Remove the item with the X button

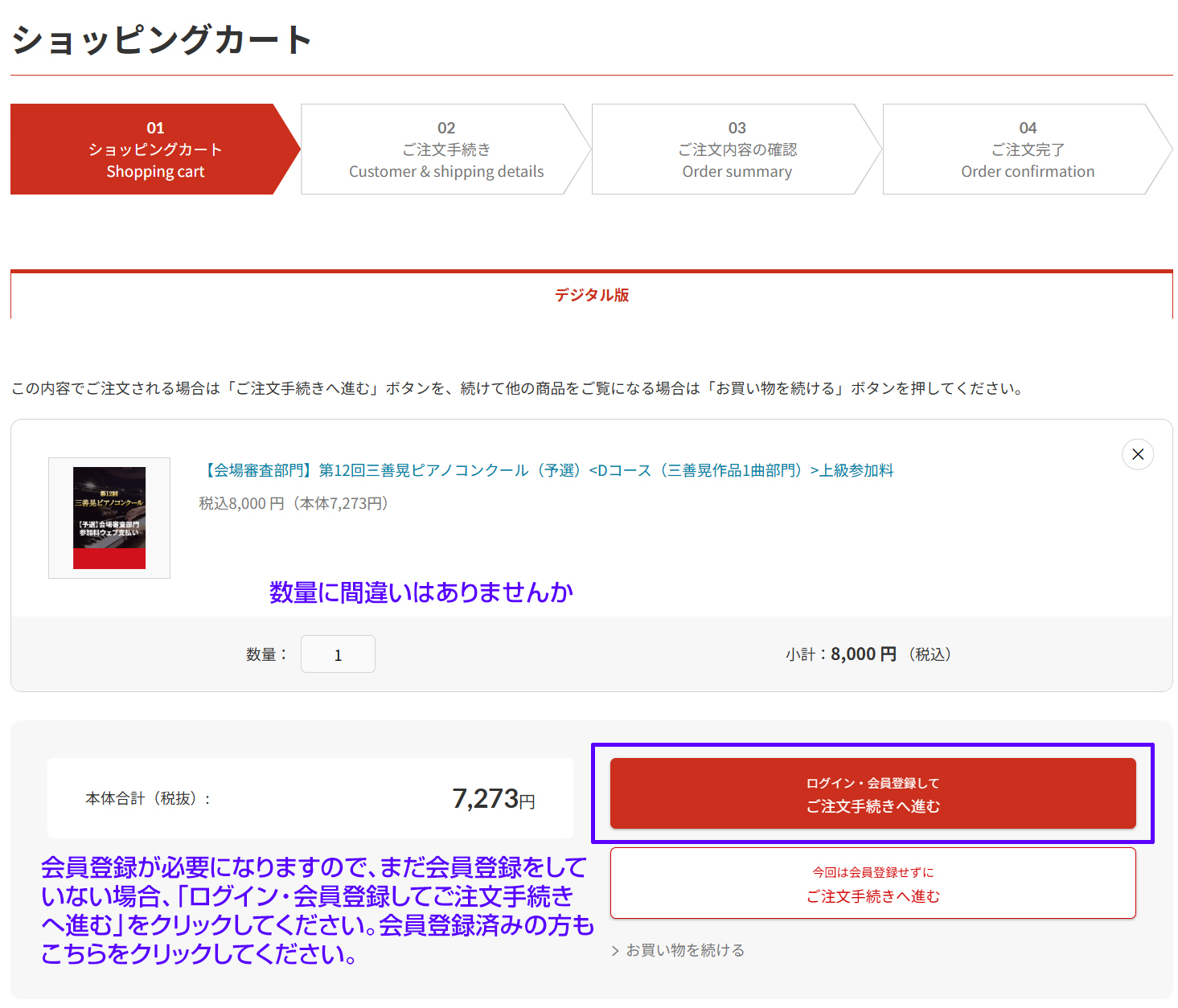(1137, 454)
